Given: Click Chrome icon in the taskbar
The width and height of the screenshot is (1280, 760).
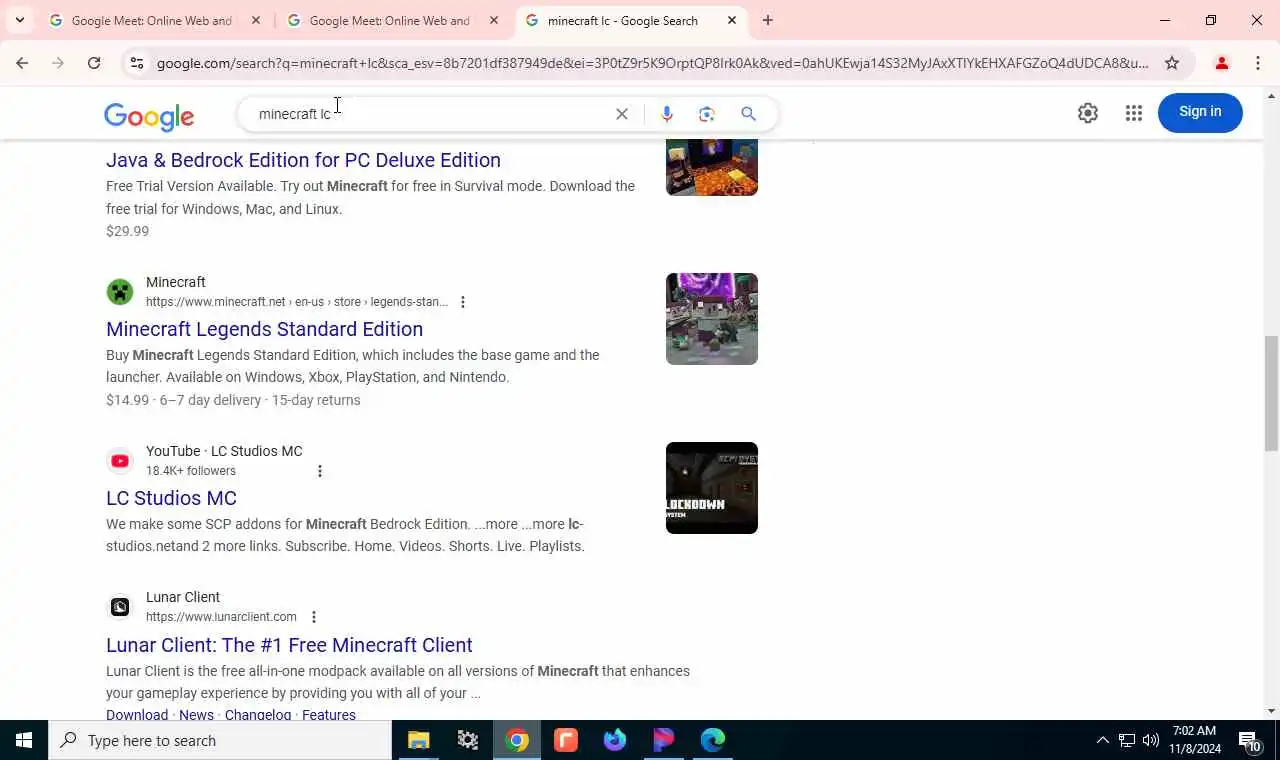Looking at the screenshot, I should (517, 740).
